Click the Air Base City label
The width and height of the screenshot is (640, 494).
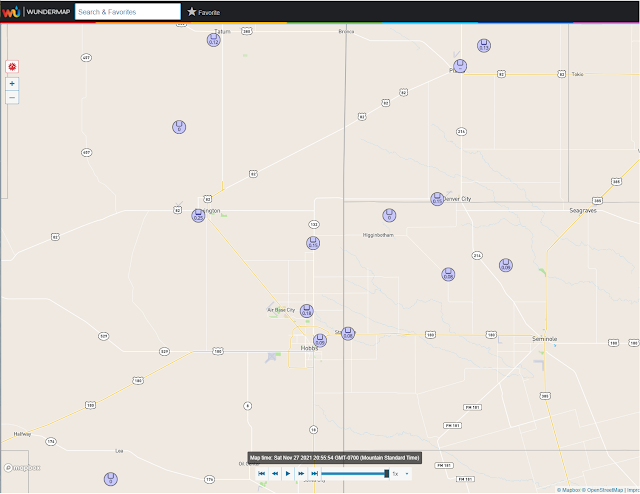pyautogui.click(x=281, y=310)
